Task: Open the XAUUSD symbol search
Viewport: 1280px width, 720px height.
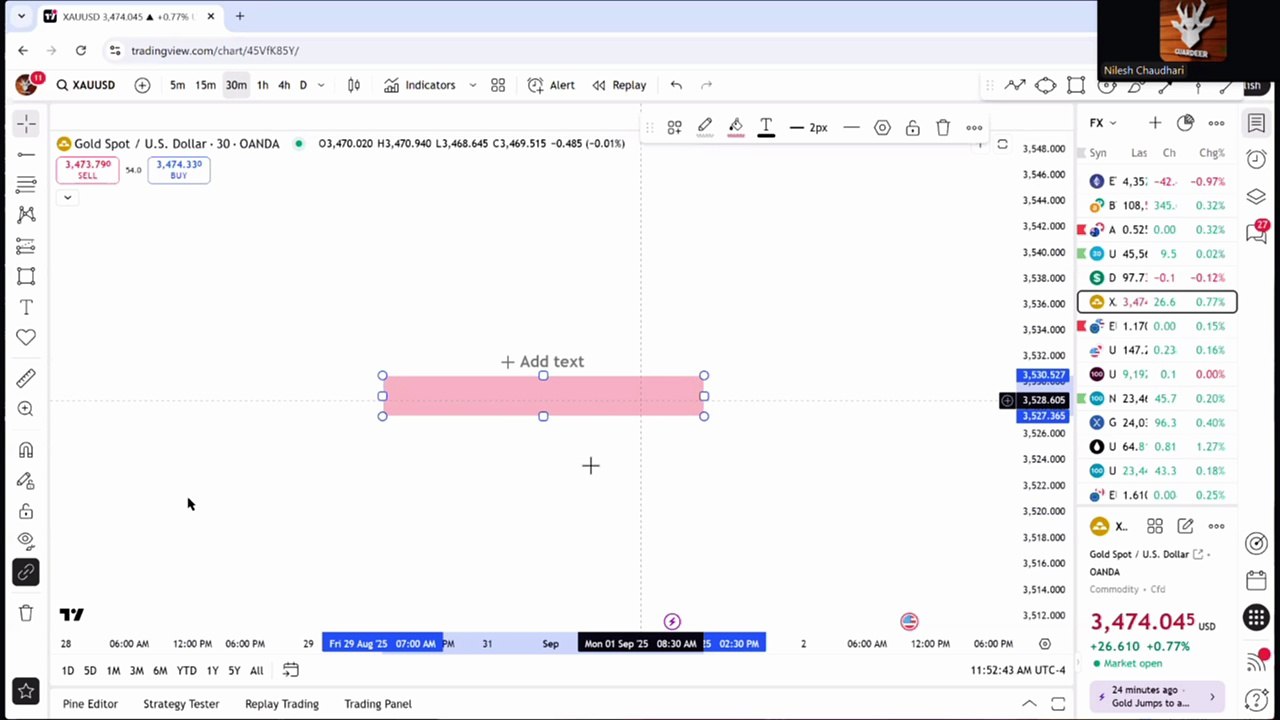Action: tap(86, 85)
